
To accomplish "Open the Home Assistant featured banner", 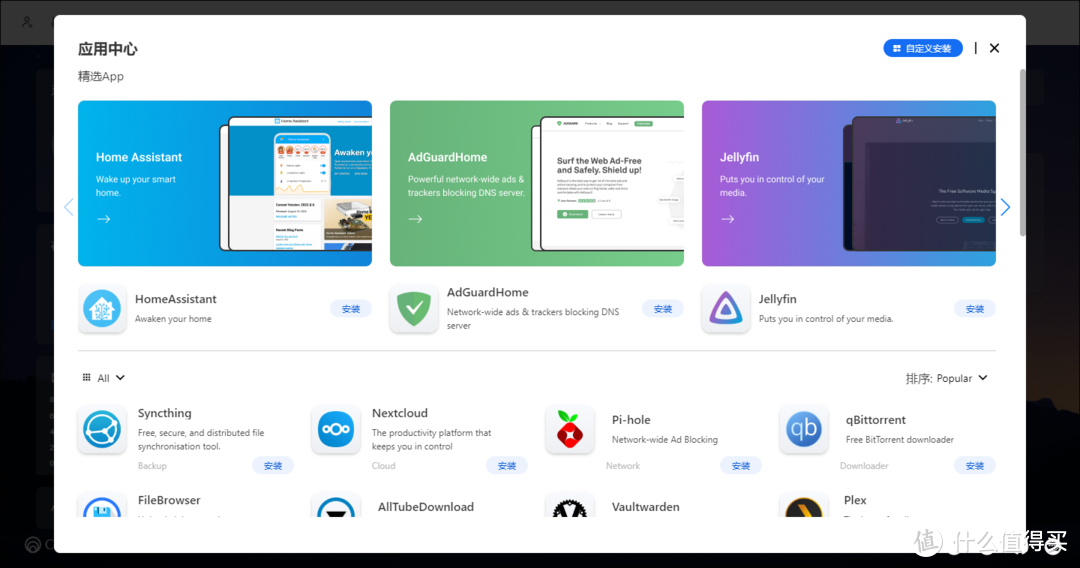I will coord(225,184).
